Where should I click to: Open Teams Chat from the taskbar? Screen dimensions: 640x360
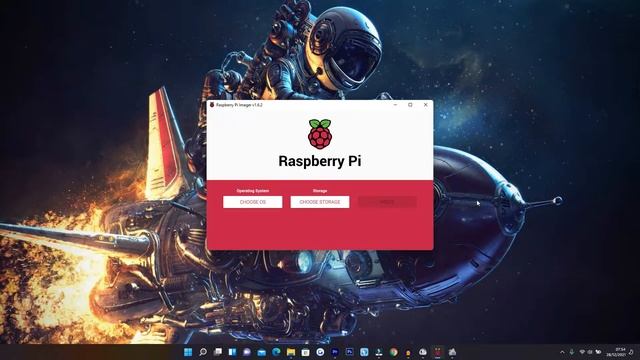coord(247,352)
